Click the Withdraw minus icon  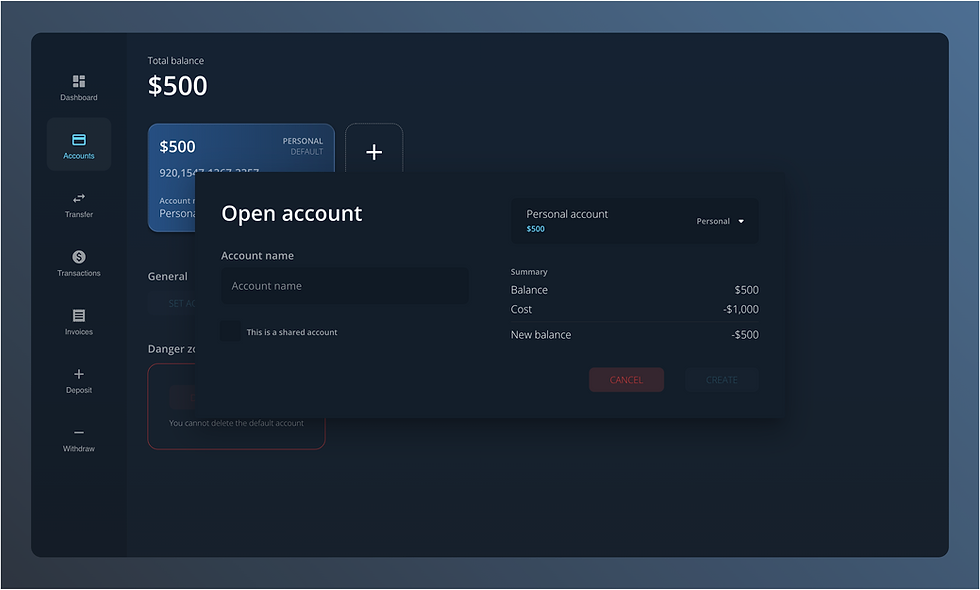[79, 432]
